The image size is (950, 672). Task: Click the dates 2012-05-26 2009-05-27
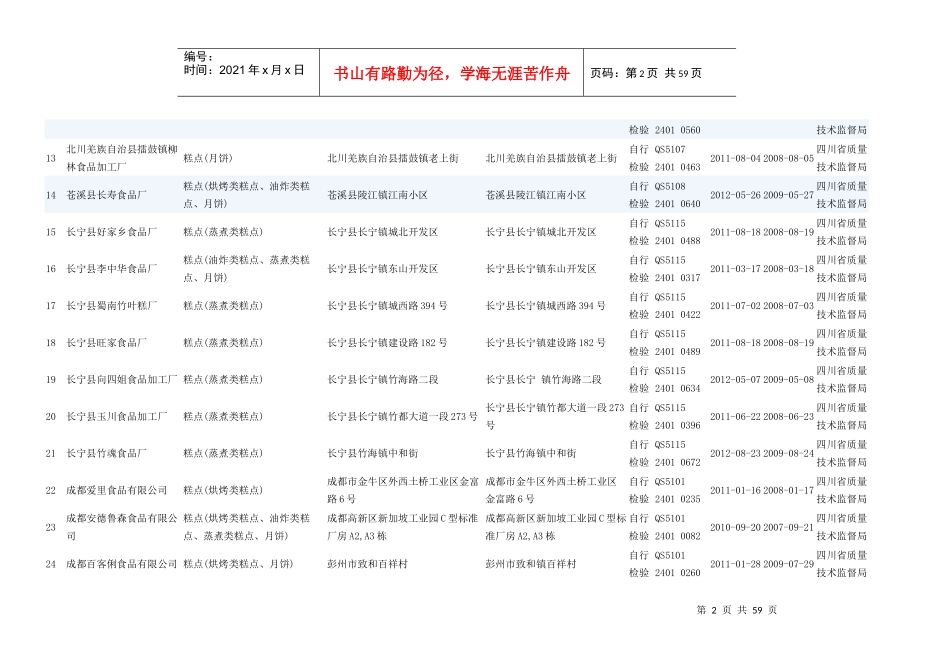click(x=762, y=195)
